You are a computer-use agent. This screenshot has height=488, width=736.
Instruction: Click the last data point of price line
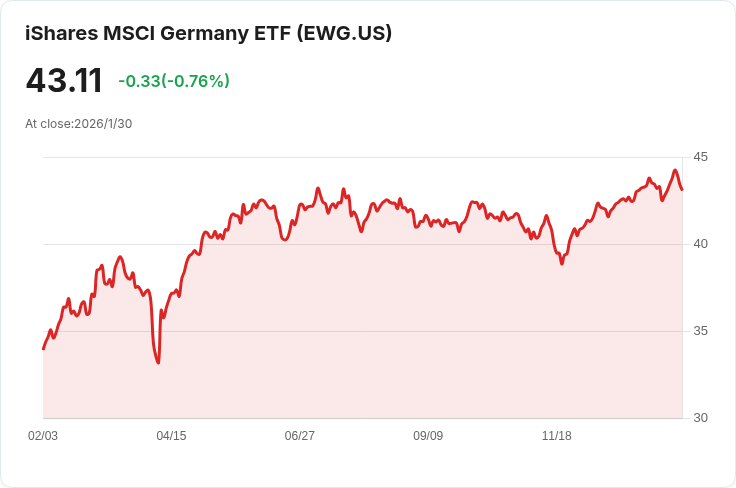pyautogui.click(x=682, y=190)
